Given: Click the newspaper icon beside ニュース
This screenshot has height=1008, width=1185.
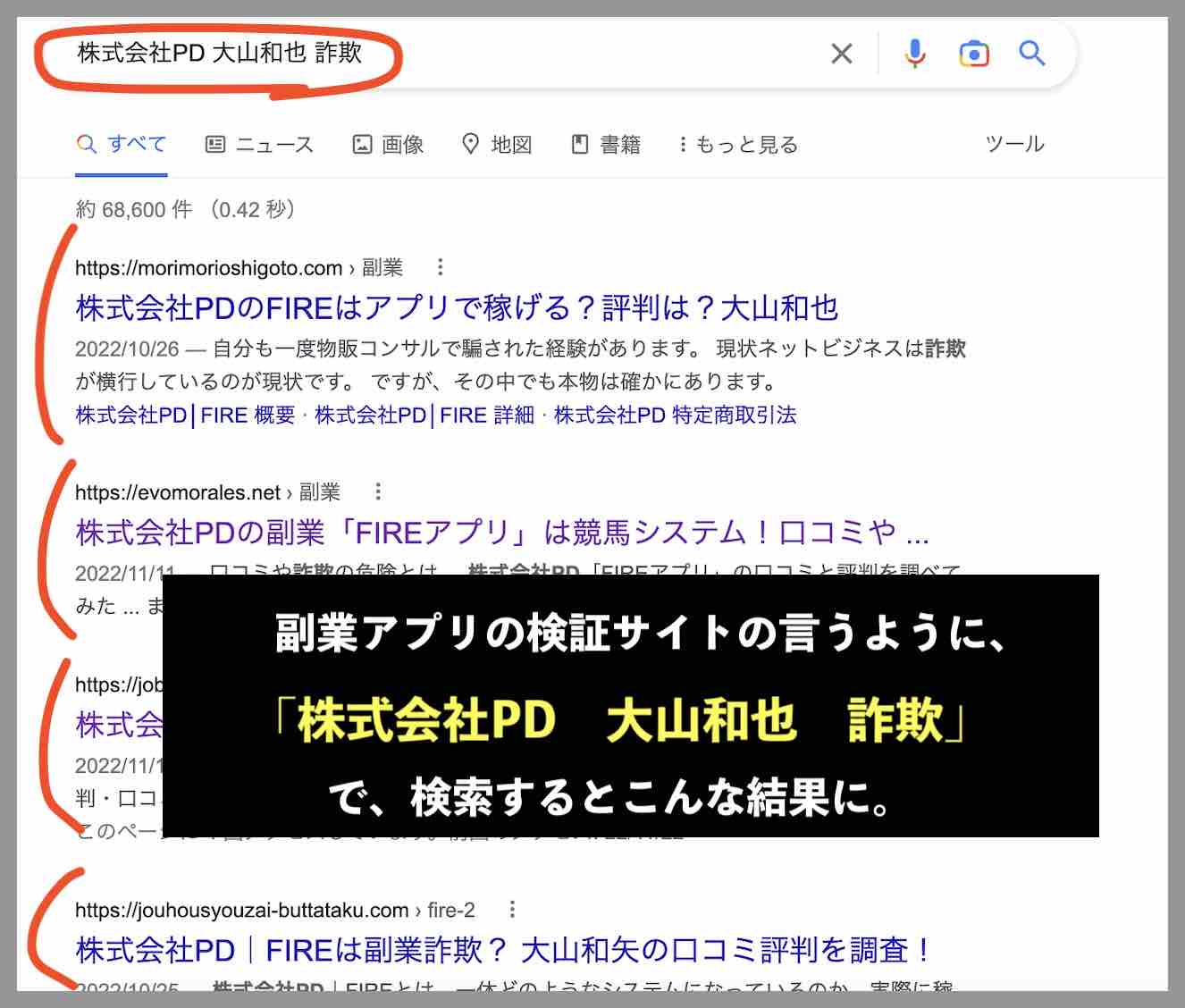Looking at the screenshot, I should point(214,144).
